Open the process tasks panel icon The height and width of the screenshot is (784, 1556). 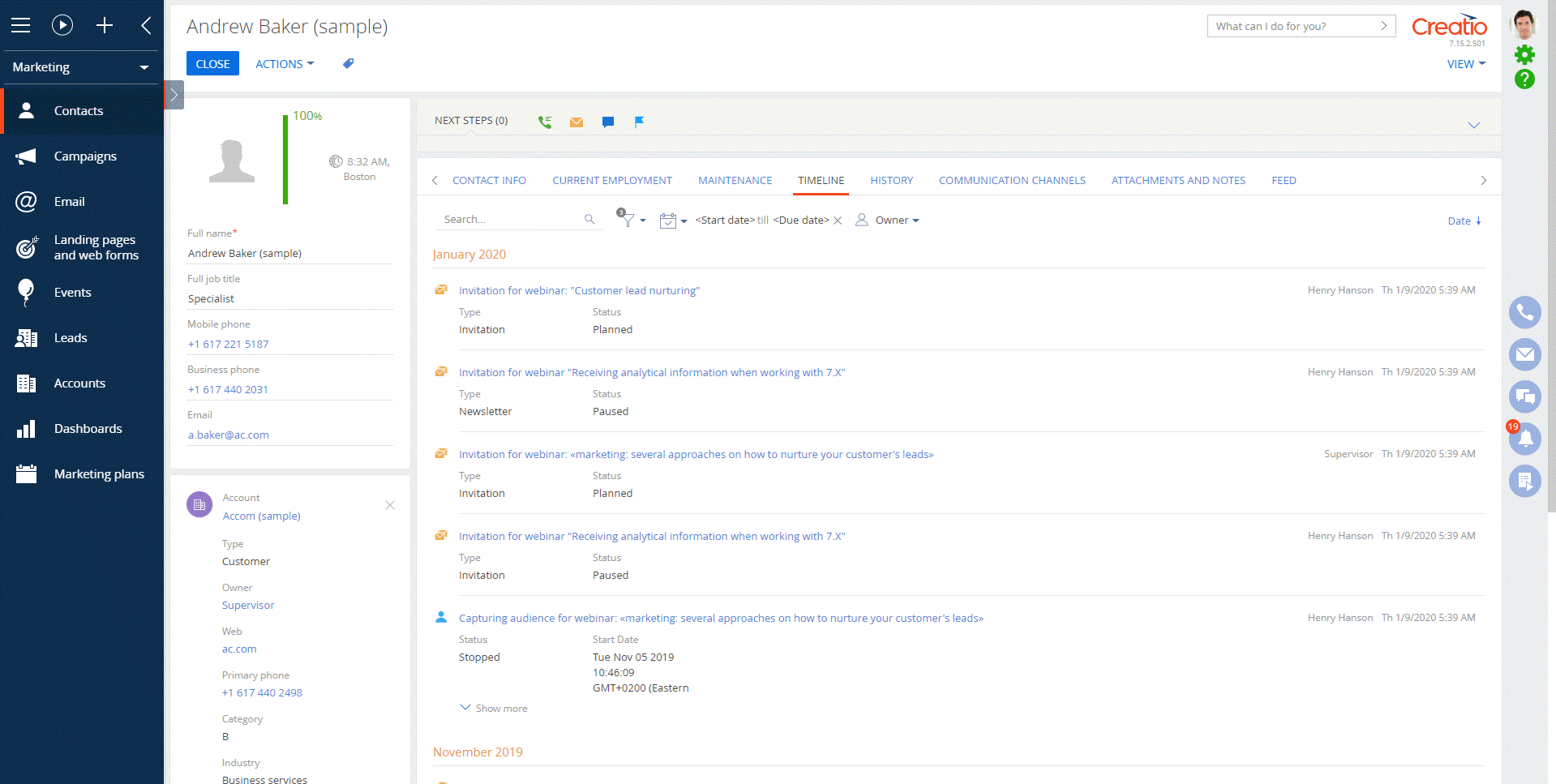(1524, 481)
